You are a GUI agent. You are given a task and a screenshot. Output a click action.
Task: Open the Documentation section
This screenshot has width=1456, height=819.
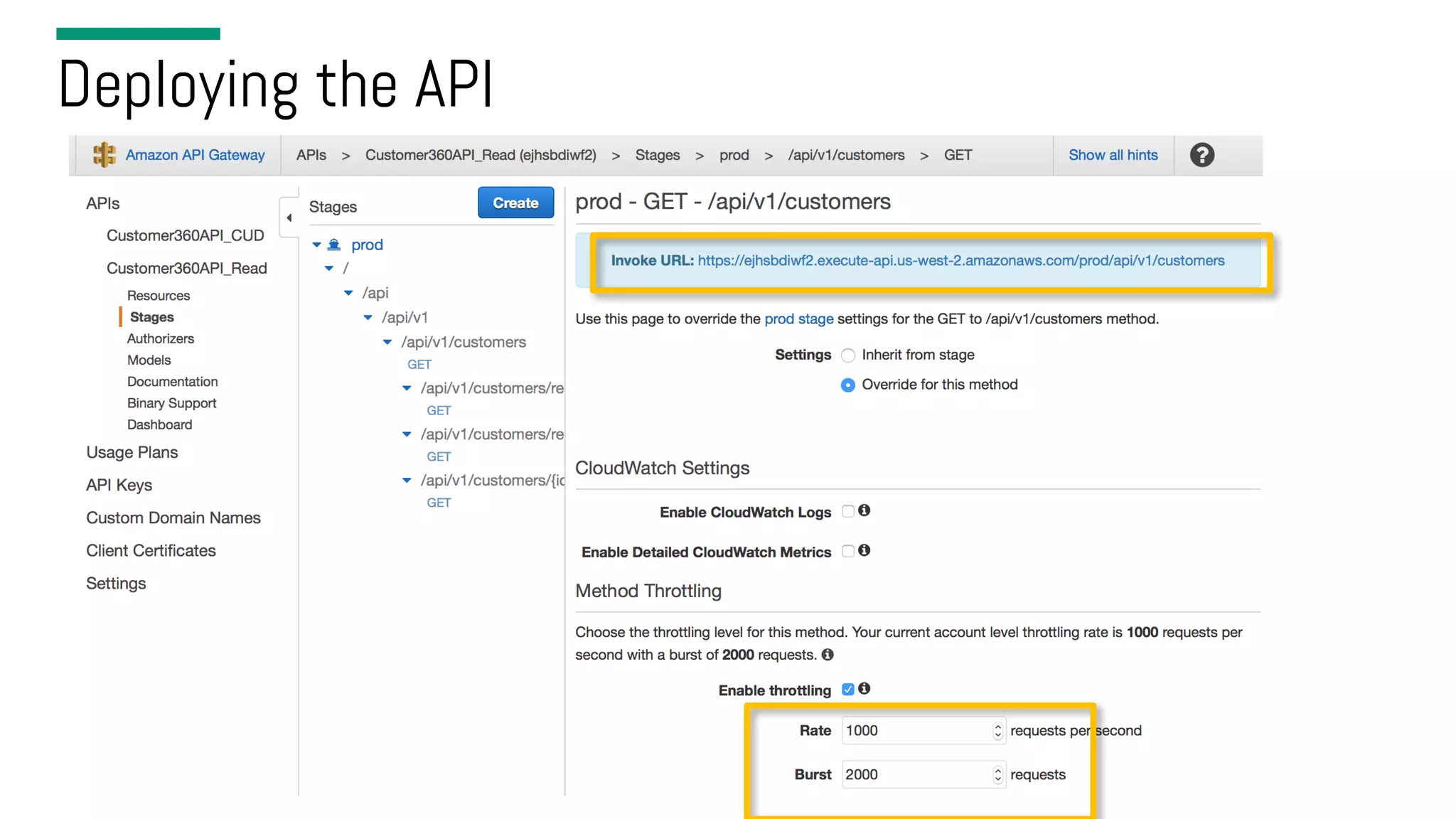[x=173, y=382]
